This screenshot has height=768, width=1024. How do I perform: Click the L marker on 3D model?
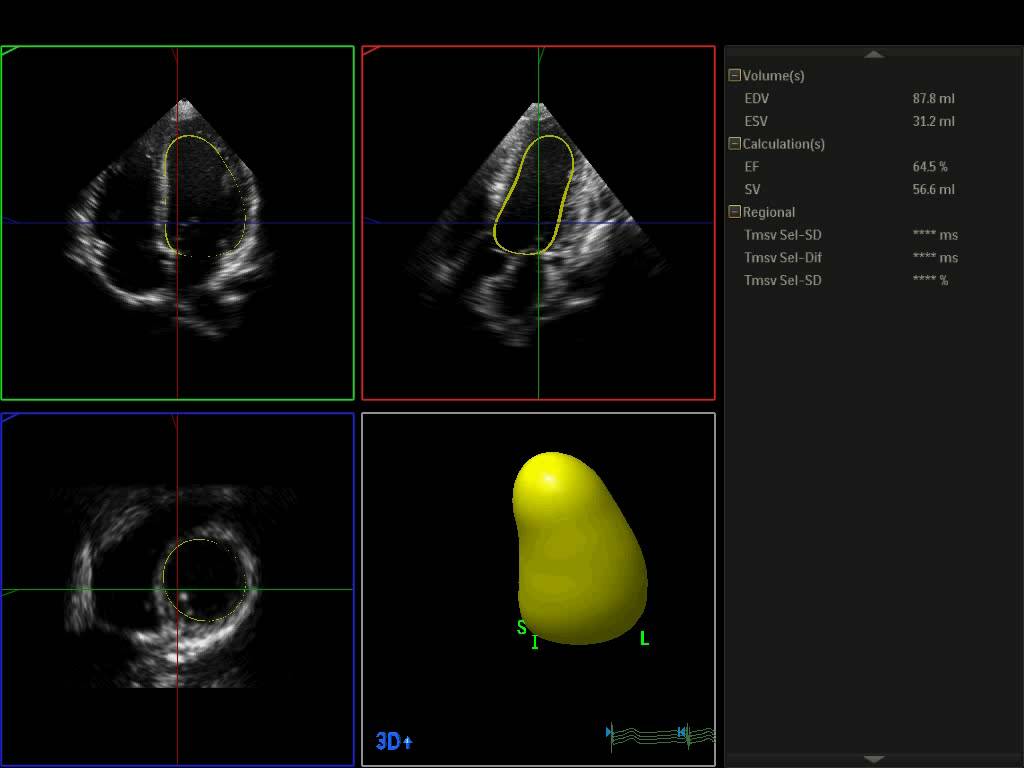[645, 638]
